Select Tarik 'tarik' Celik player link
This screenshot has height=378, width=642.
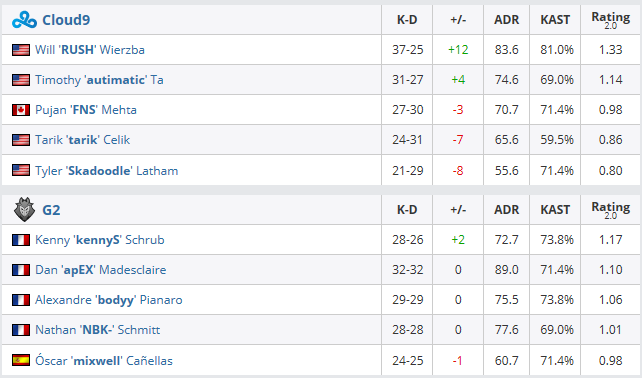tap(82, 140)
